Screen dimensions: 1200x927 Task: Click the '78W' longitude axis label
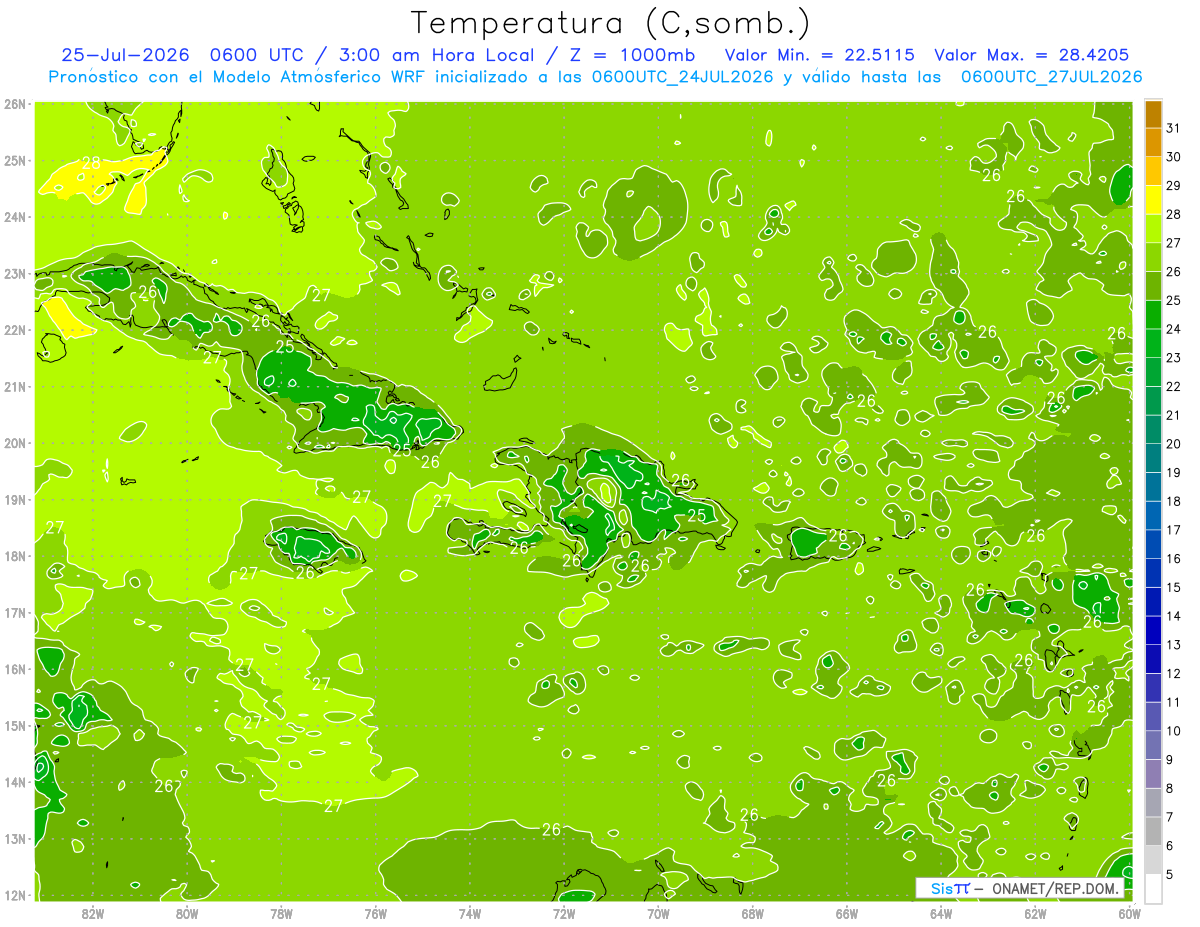click(281, 914)
